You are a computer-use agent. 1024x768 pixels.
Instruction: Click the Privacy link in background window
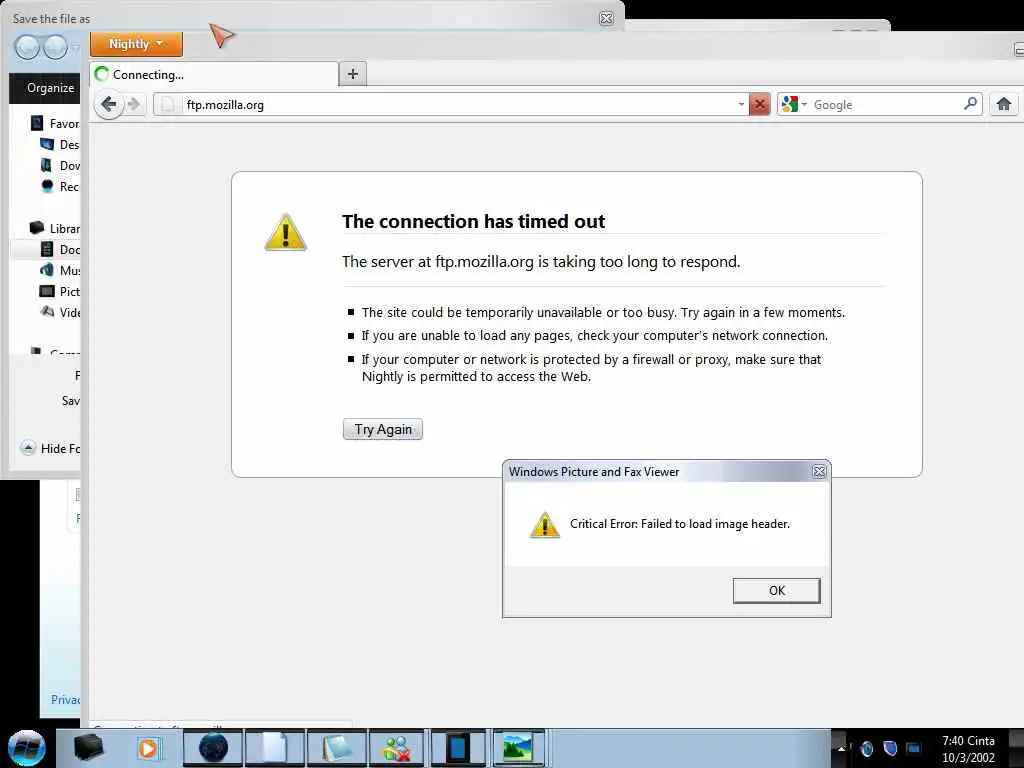point(65,699)
